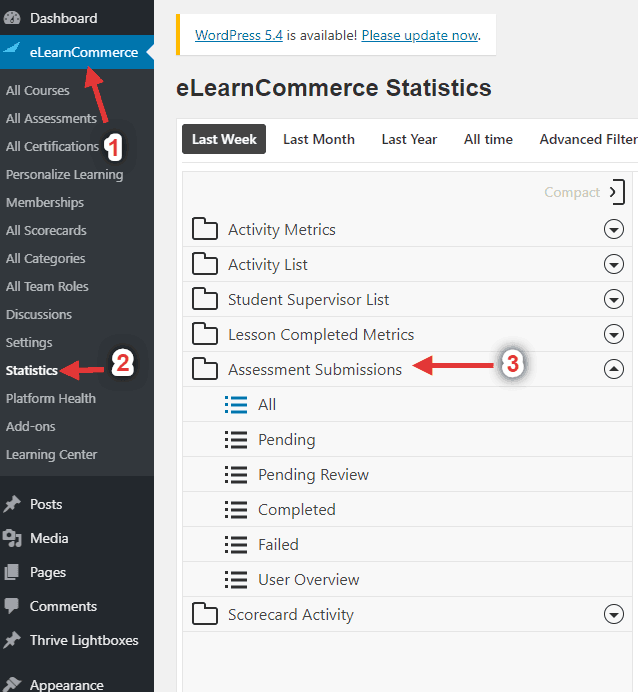Click the Student Supervisor List label

point(308,300)
